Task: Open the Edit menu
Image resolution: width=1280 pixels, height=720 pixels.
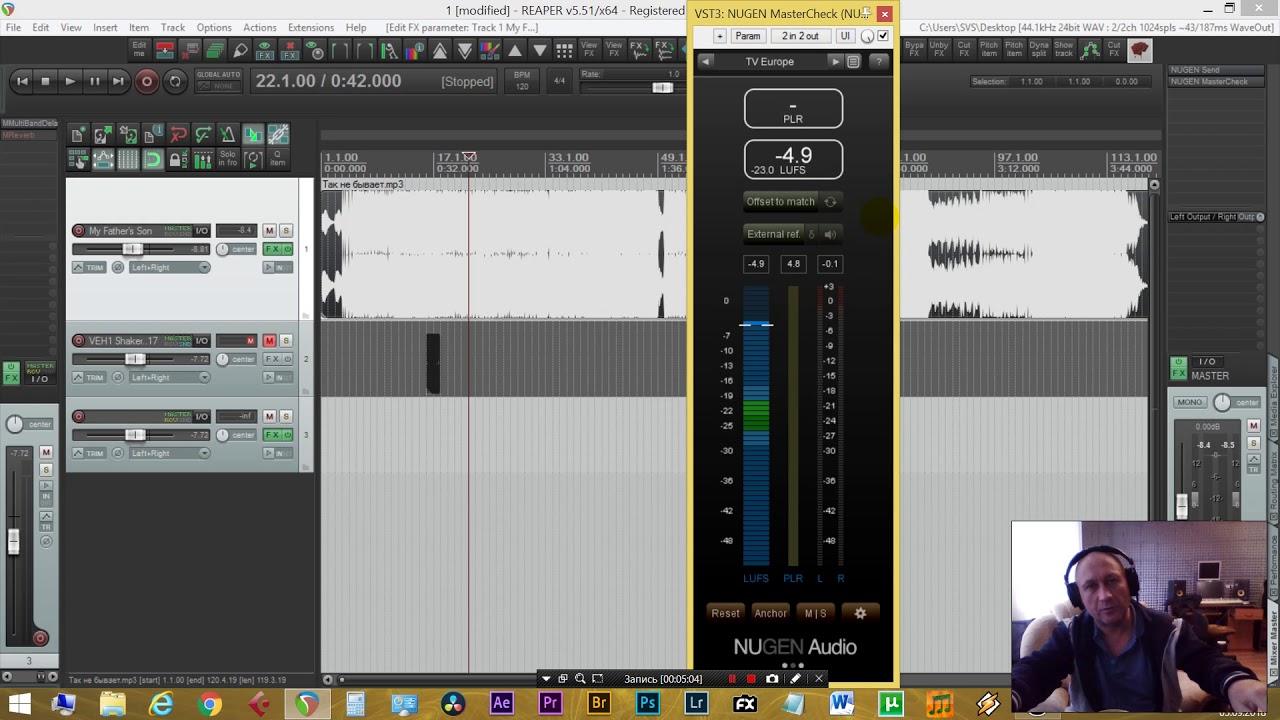Action: coord(40,27)
